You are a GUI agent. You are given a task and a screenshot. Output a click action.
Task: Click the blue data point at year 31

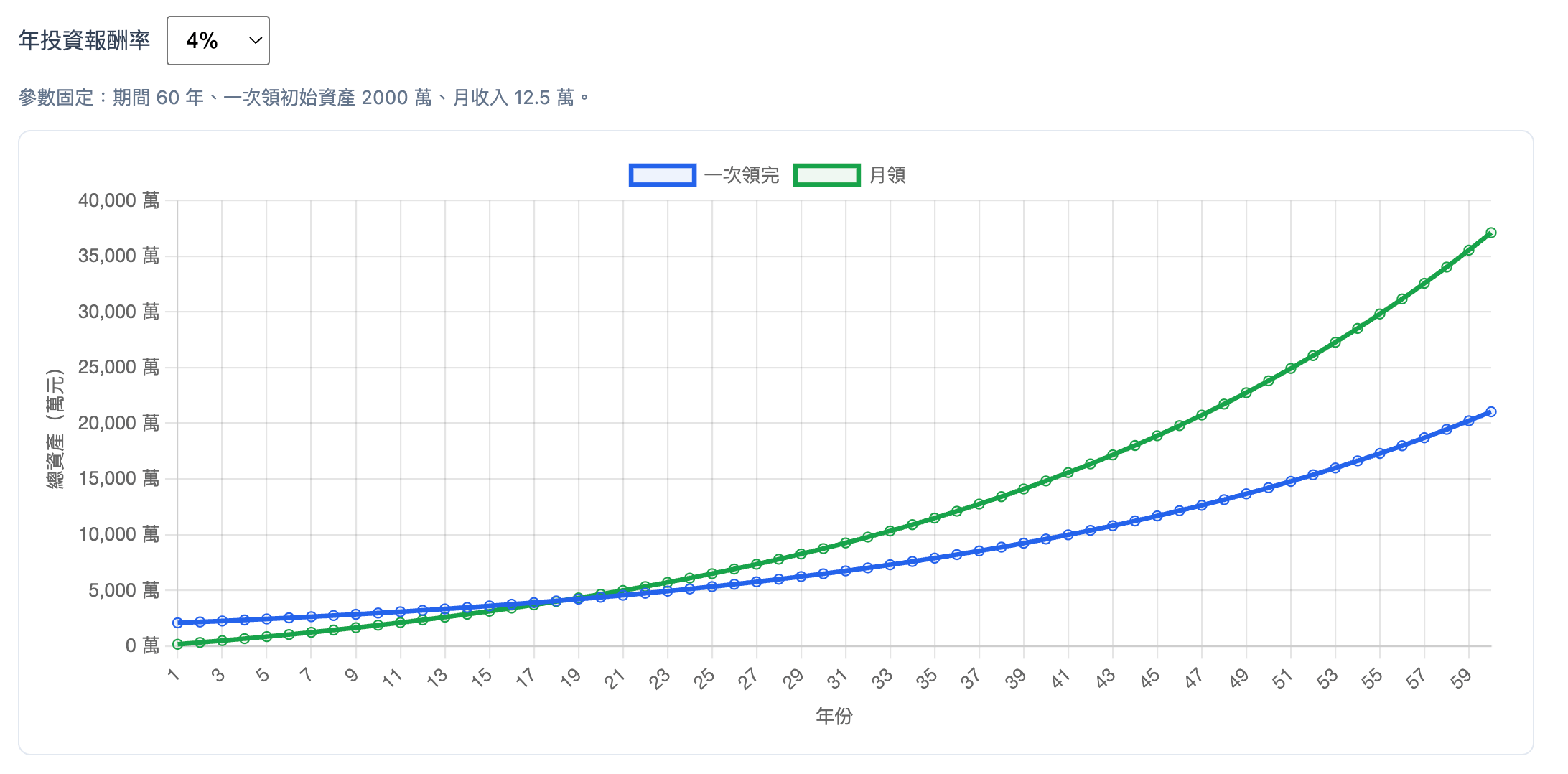[x=846, y=571]
